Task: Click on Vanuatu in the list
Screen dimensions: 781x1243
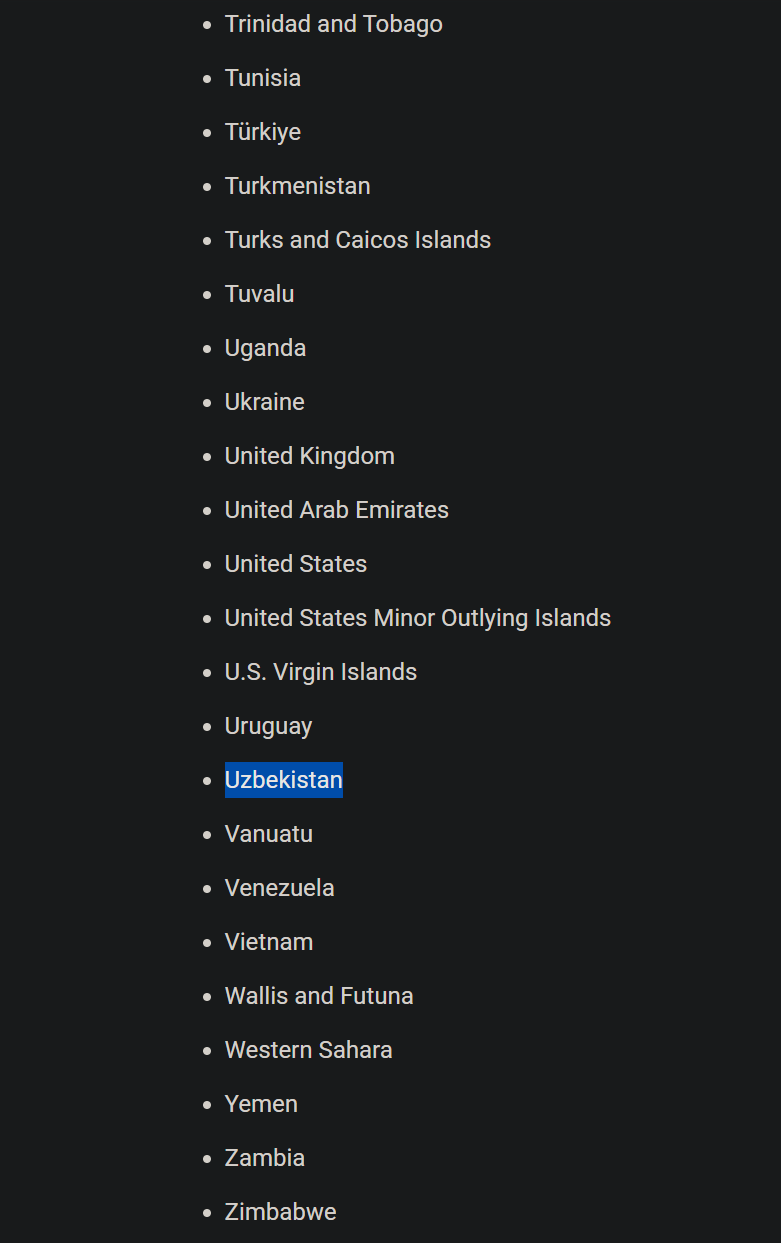Action: pyautogui.click(x=269, y=834)
